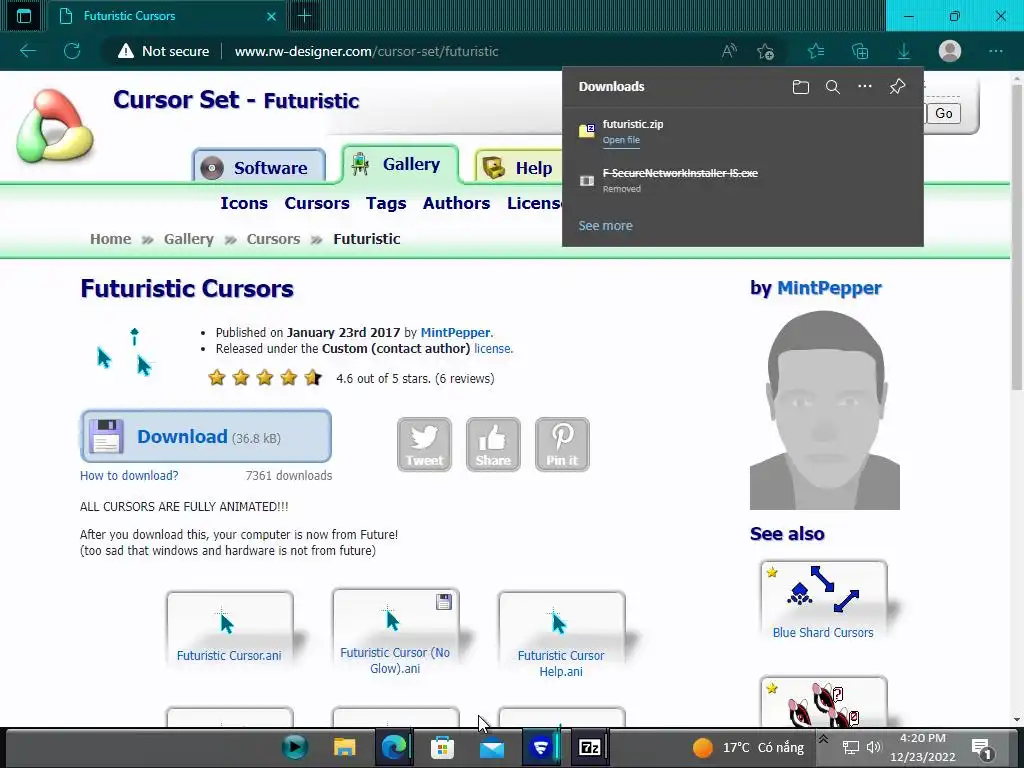Click the Facebook Share thumbs-up icon
This screenshot has width=1024, height=768.
coord(493,444)
